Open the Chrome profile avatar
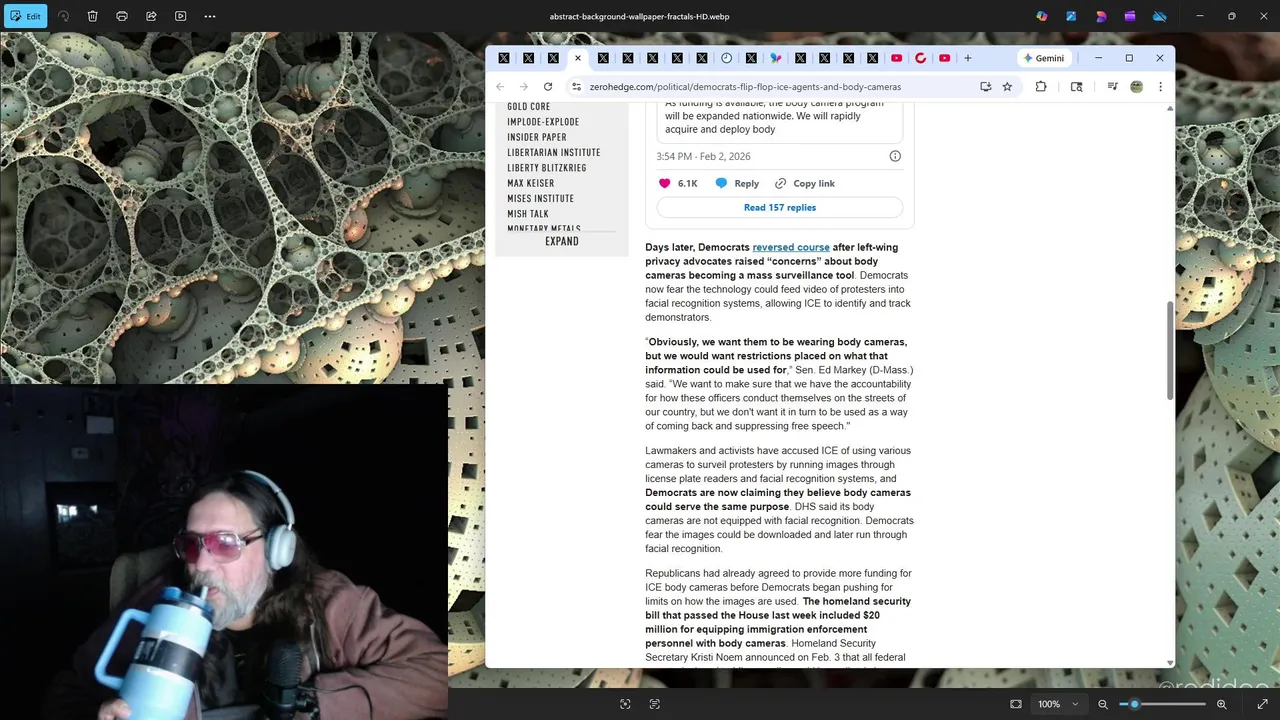The height and width of the screenshot is (720, 1280). point(1136,87)
